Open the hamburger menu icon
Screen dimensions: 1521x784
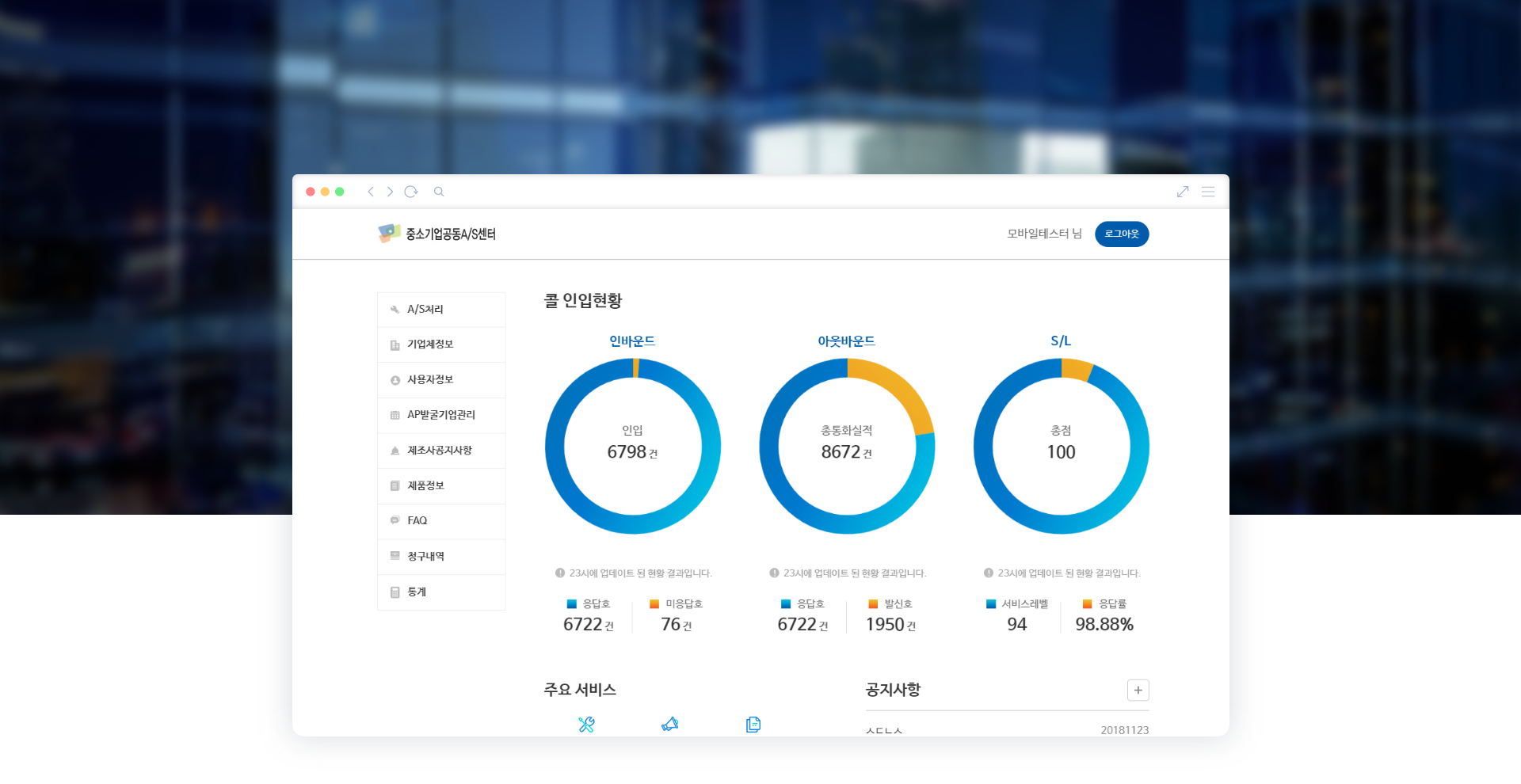(1208, 192)
